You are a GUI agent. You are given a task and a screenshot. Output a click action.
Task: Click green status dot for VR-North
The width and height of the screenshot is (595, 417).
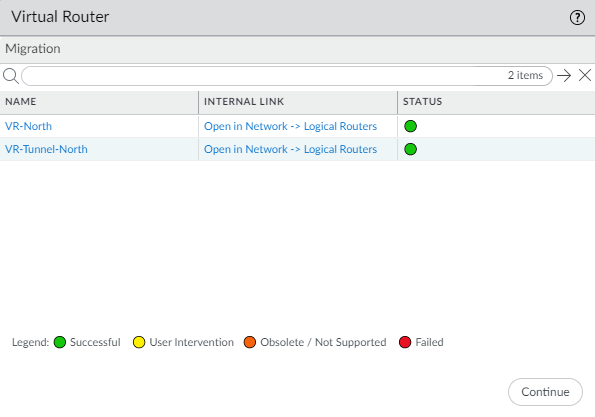(410, 126)
